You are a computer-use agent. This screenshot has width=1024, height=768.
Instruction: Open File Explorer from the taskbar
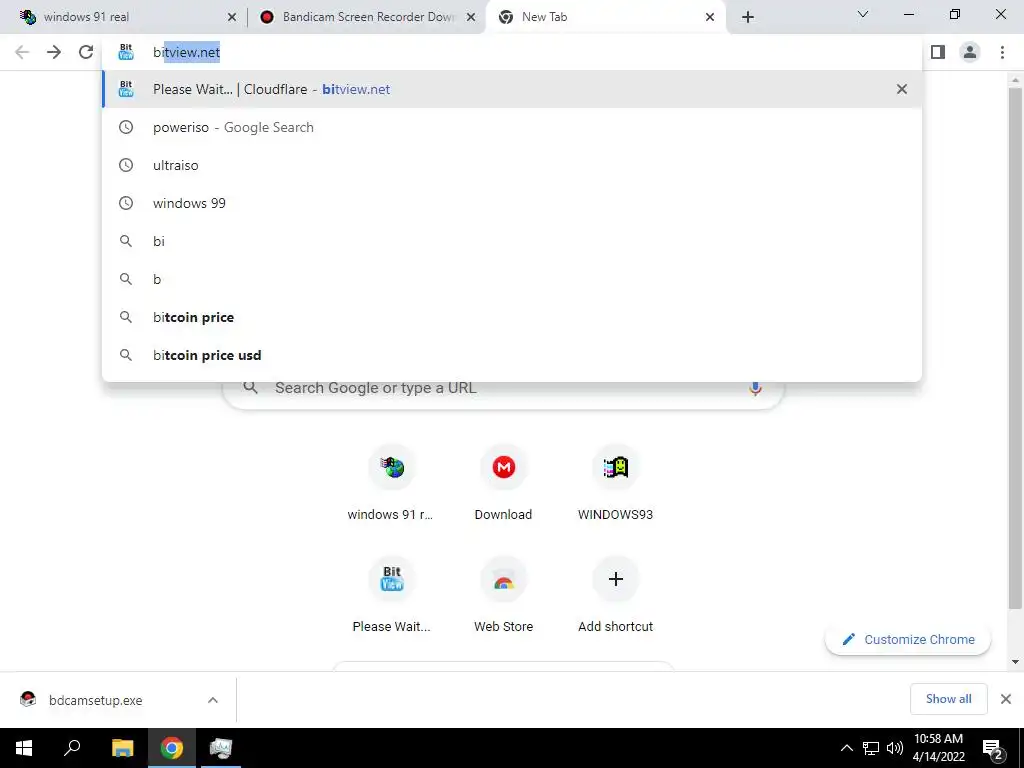tap(122, 748)
